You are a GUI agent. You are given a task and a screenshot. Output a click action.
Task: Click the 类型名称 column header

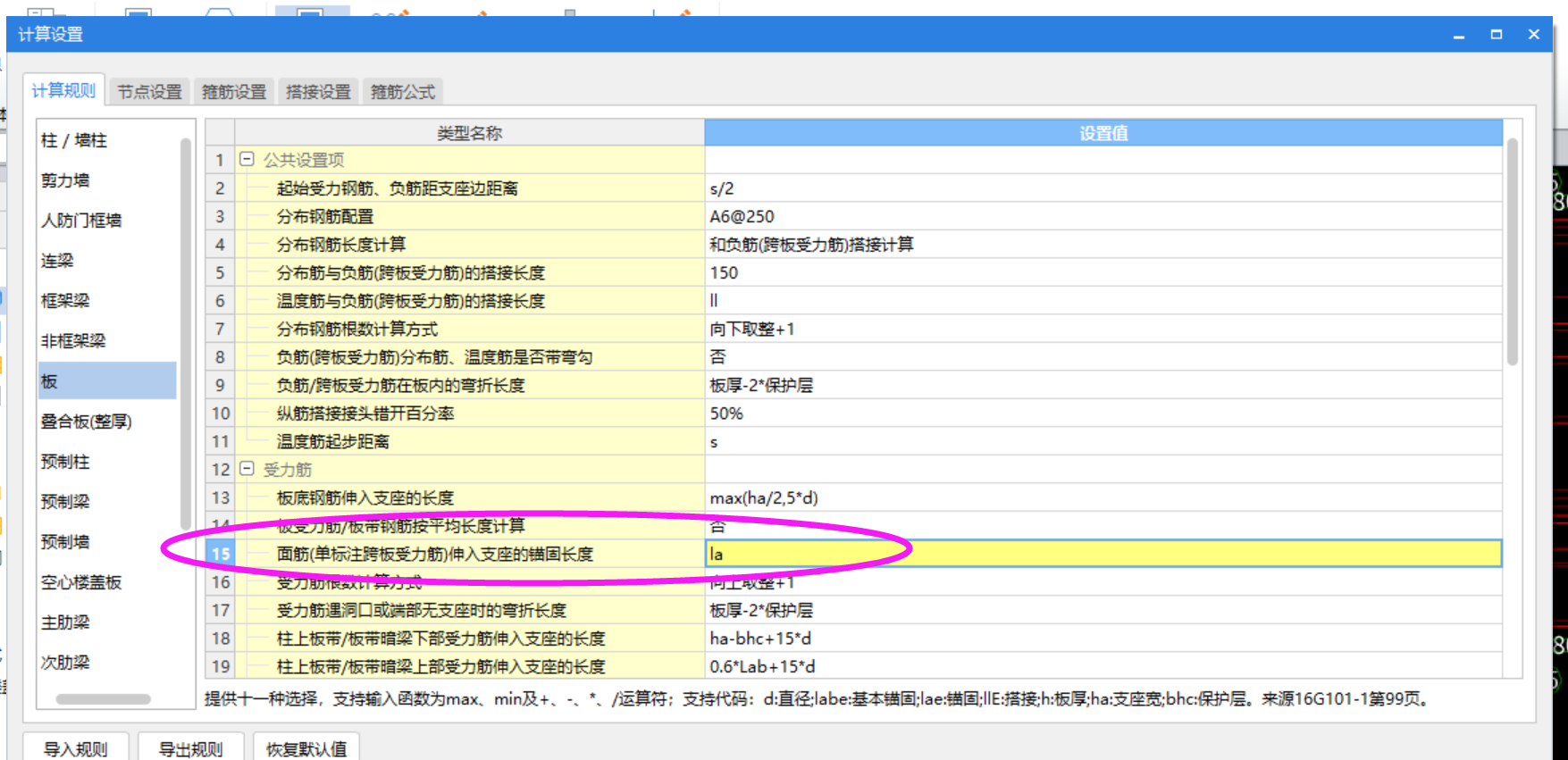click(470, 133)
